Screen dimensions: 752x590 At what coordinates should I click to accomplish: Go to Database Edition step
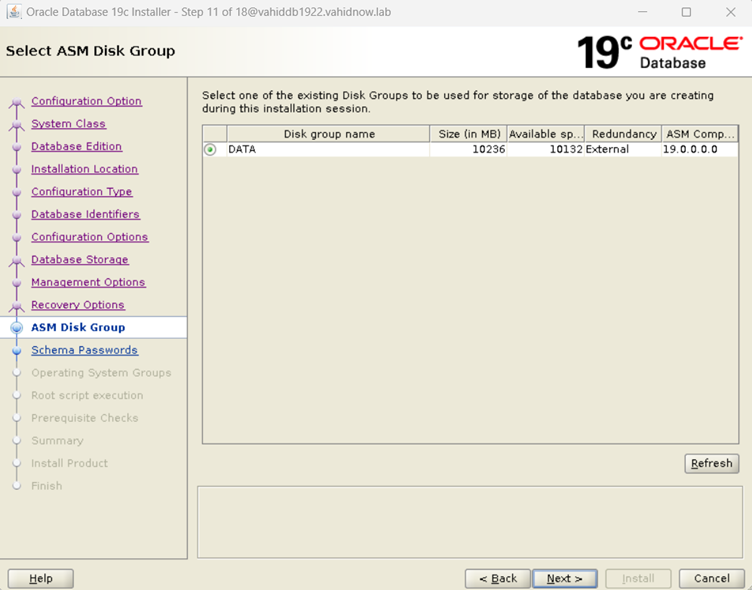pos(76,147)
